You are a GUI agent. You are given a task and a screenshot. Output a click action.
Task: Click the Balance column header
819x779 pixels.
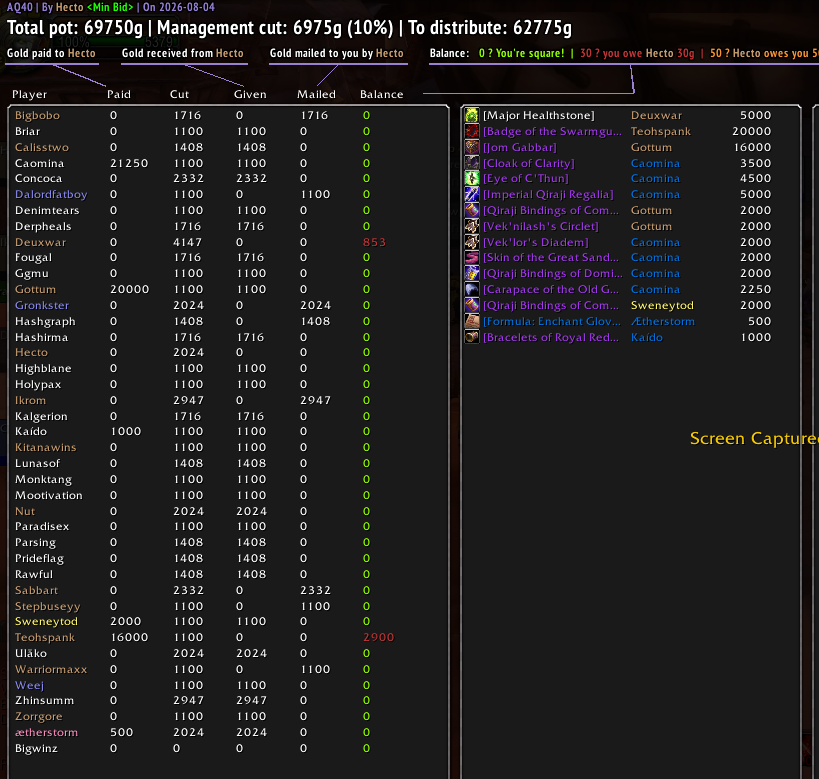click(x=381, y=94)
